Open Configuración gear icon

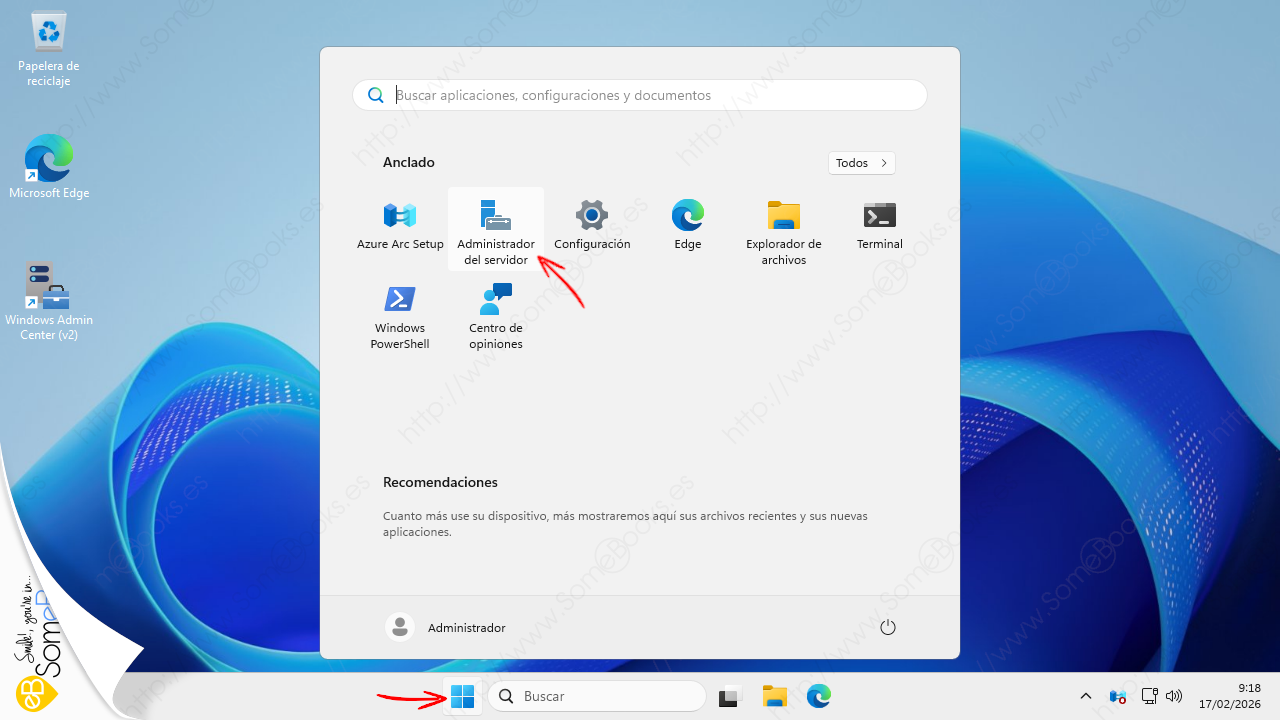click(592, 225)
